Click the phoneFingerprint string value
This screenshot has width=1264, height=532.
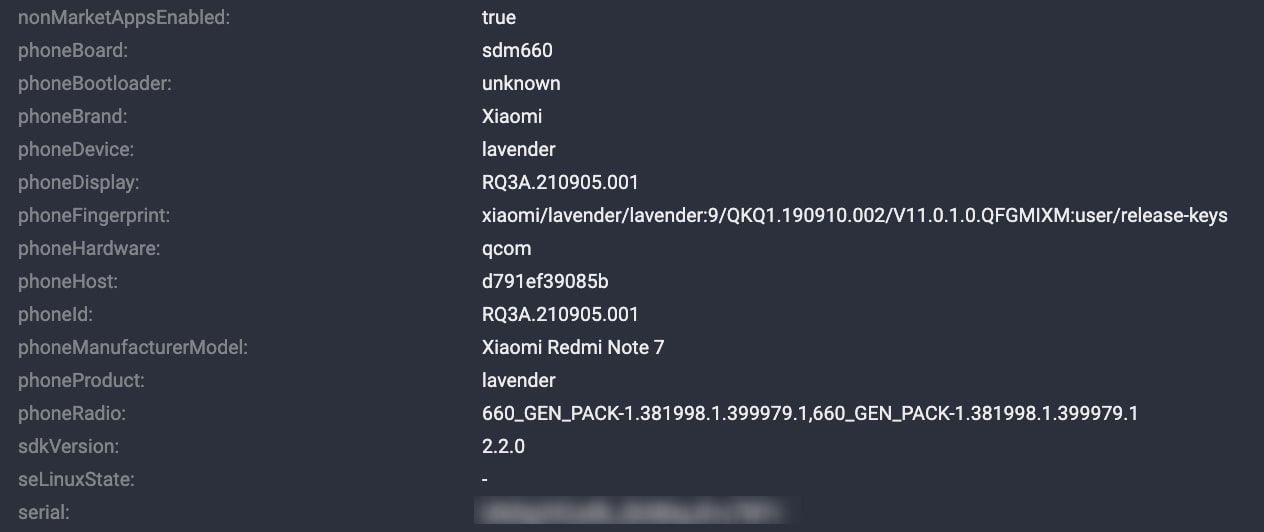(855, 215)
